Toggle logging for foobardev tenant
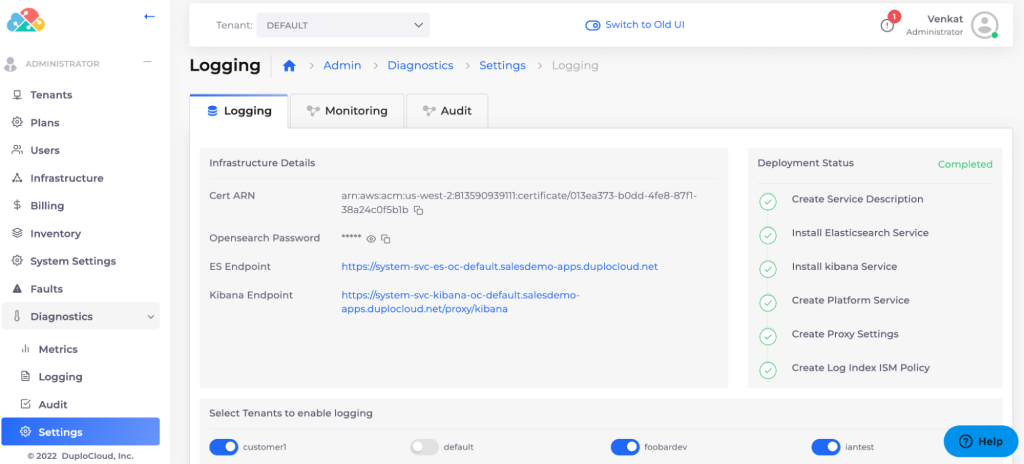This screenshot has height=464, width=1024. (x=625, y=447)
